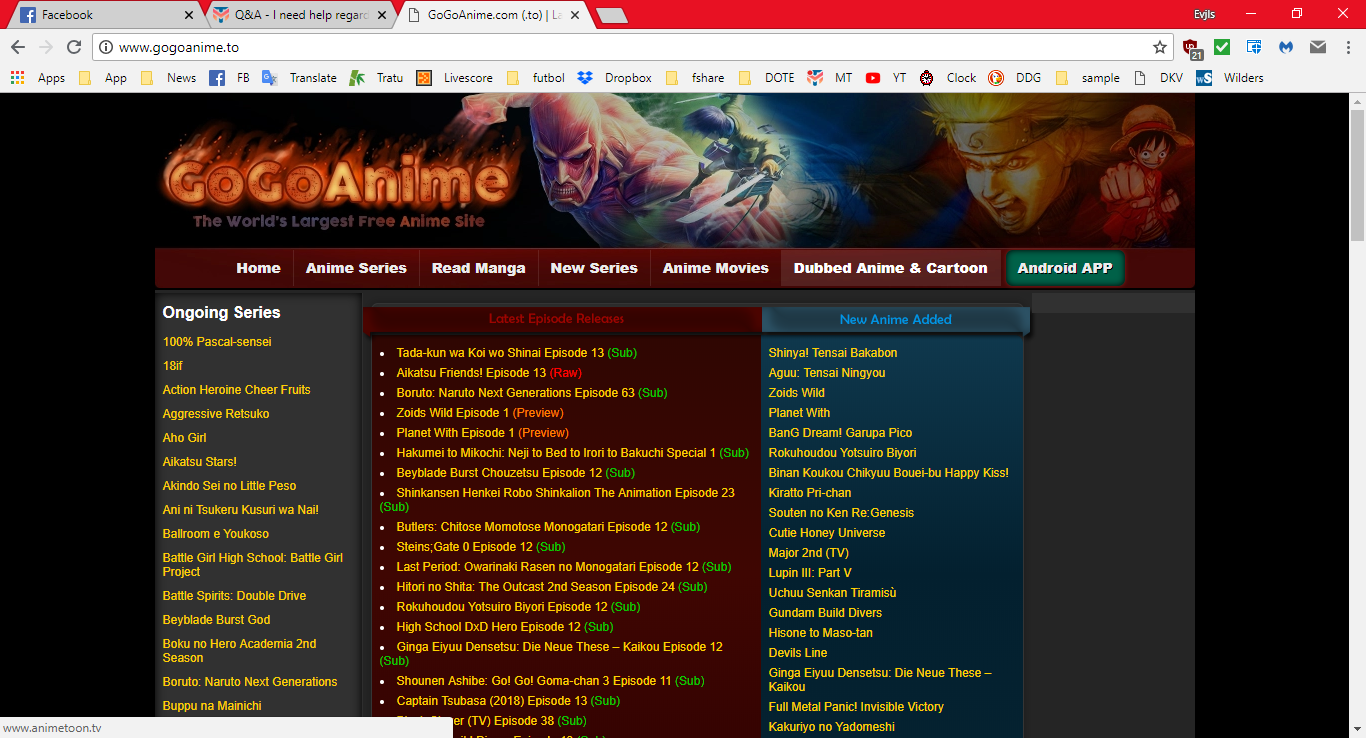Image resolution: width=1366 pixels, height=738 pixels.
Task: Expand the App bookmarks folder
Action: point(103,78)
